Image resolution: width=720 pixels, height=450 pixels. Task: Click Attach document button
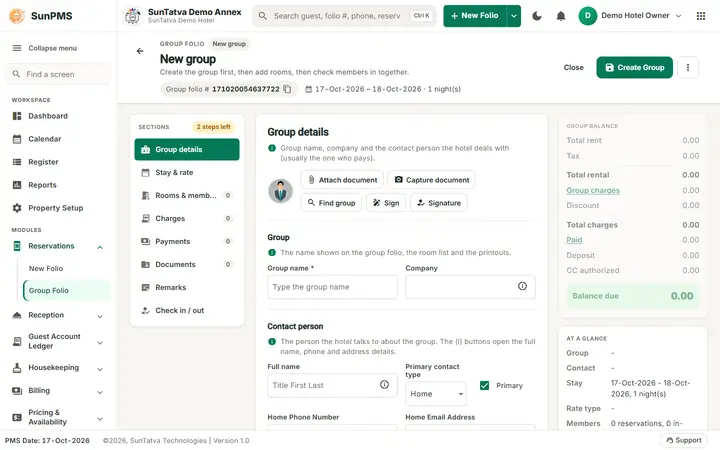pos(342,180)
